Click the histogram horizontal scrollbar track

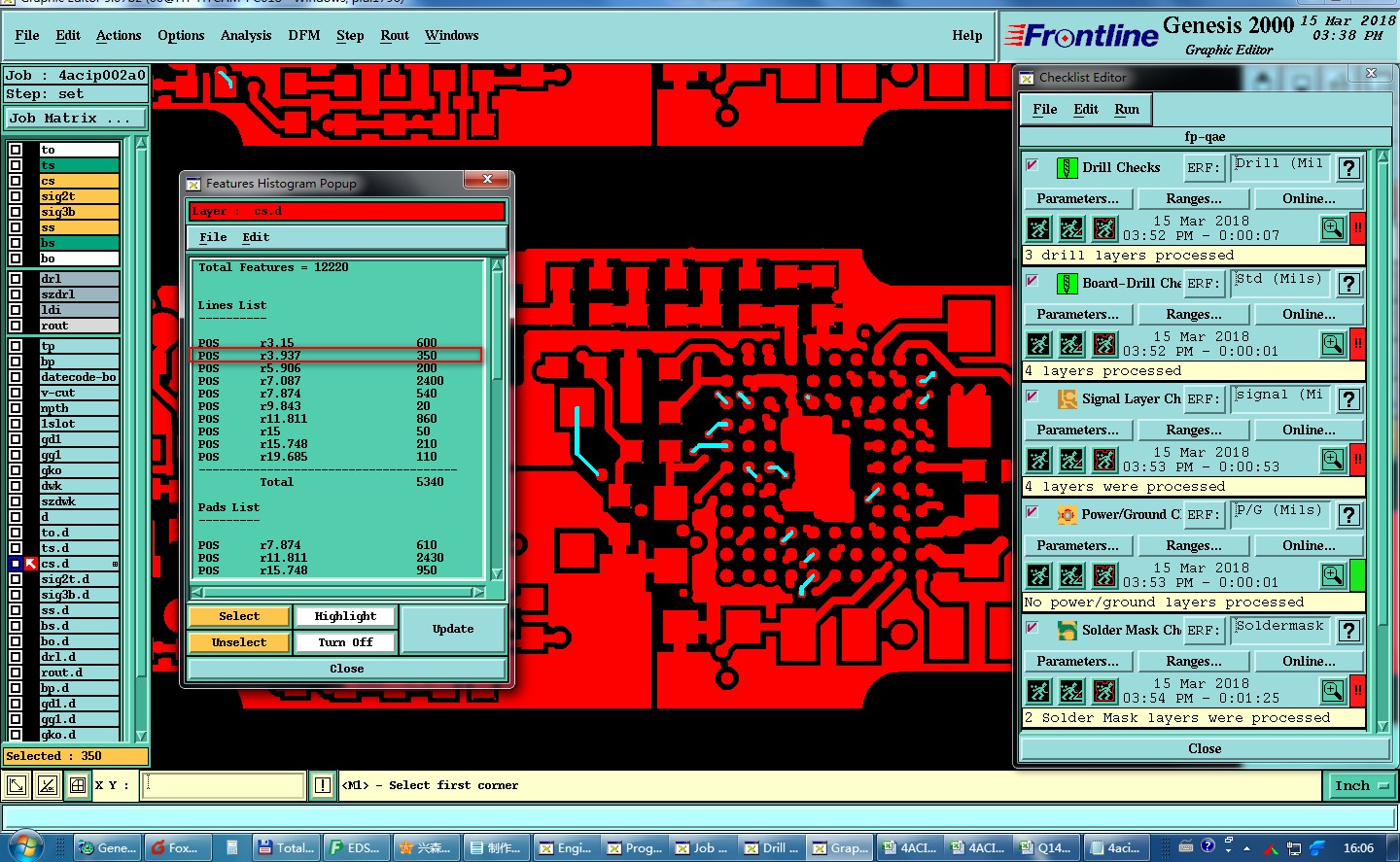coord(338,592)
